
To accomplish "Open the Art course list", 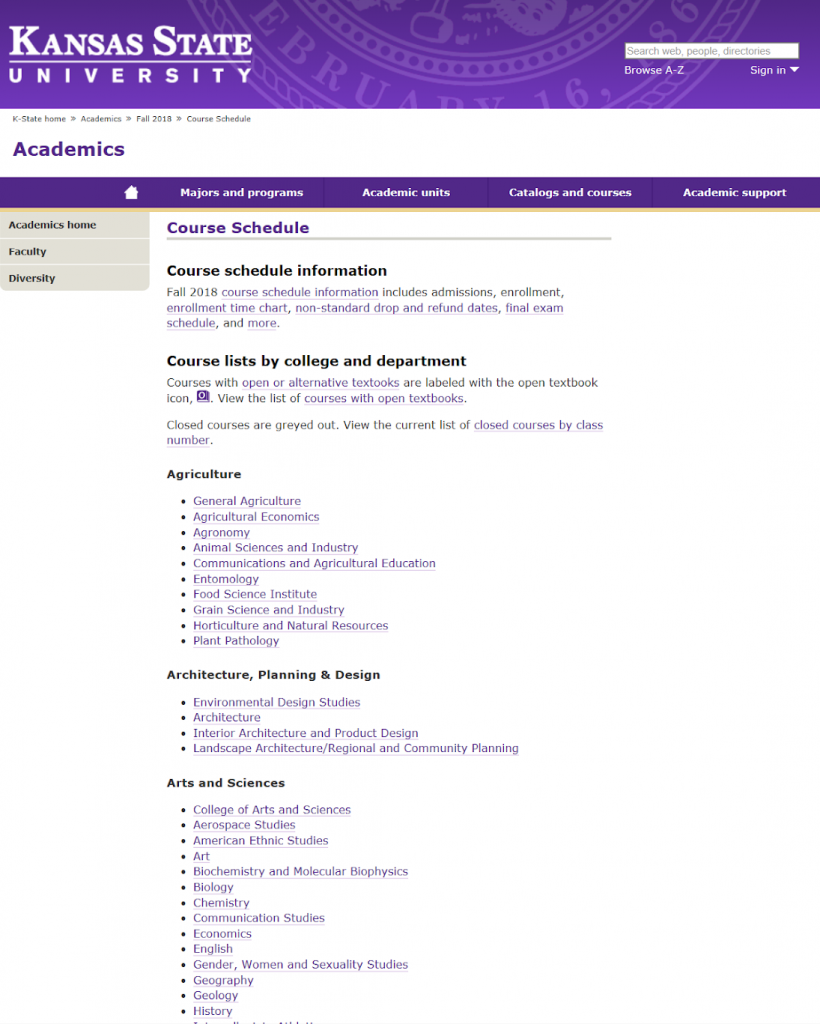I will [201, 856].
